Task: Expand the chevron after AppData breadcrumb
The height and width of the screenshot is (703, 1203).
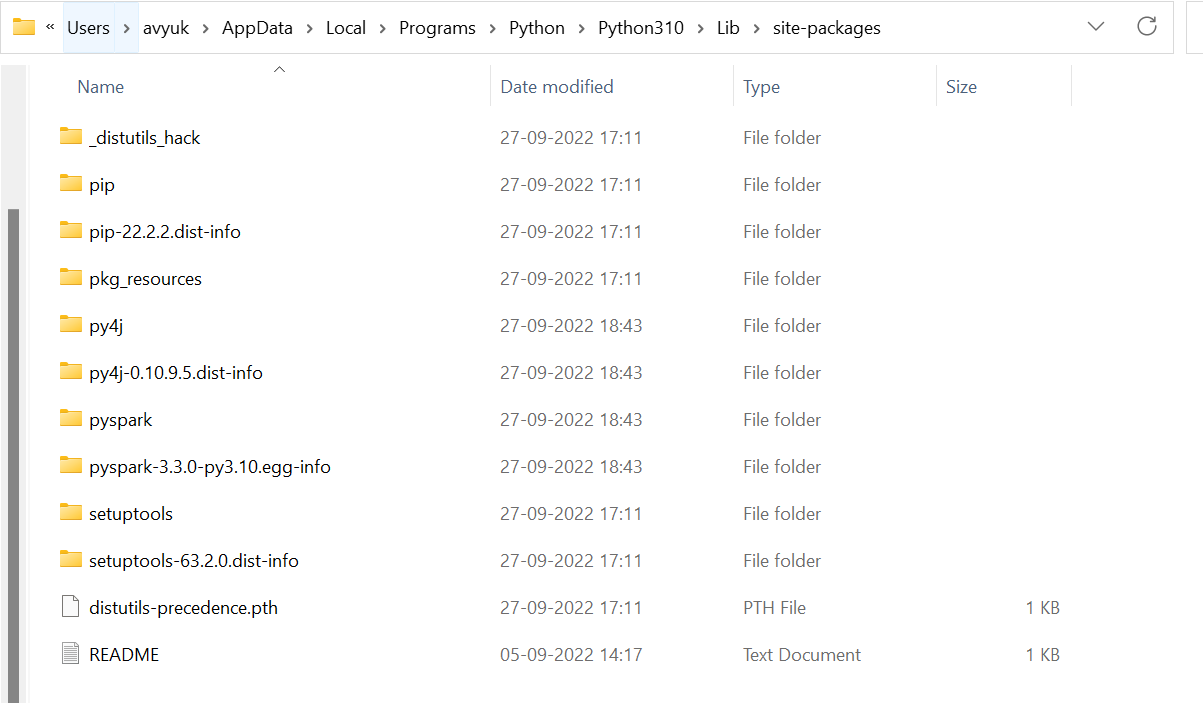Action: [x=309, y=28]
